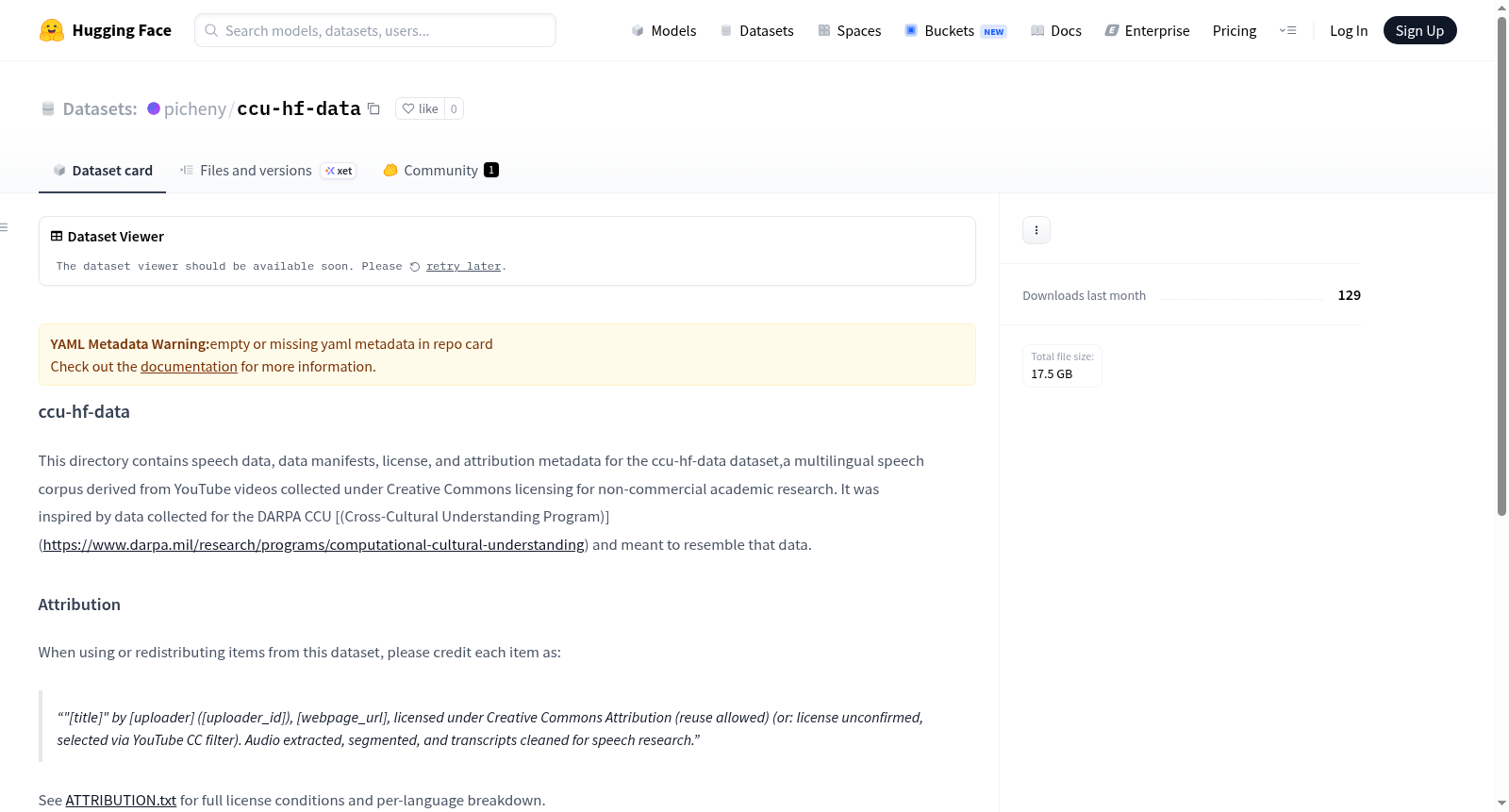This screenshot has width=1509, height=812.
Task: Open the Docs page
Action: 1056,30
